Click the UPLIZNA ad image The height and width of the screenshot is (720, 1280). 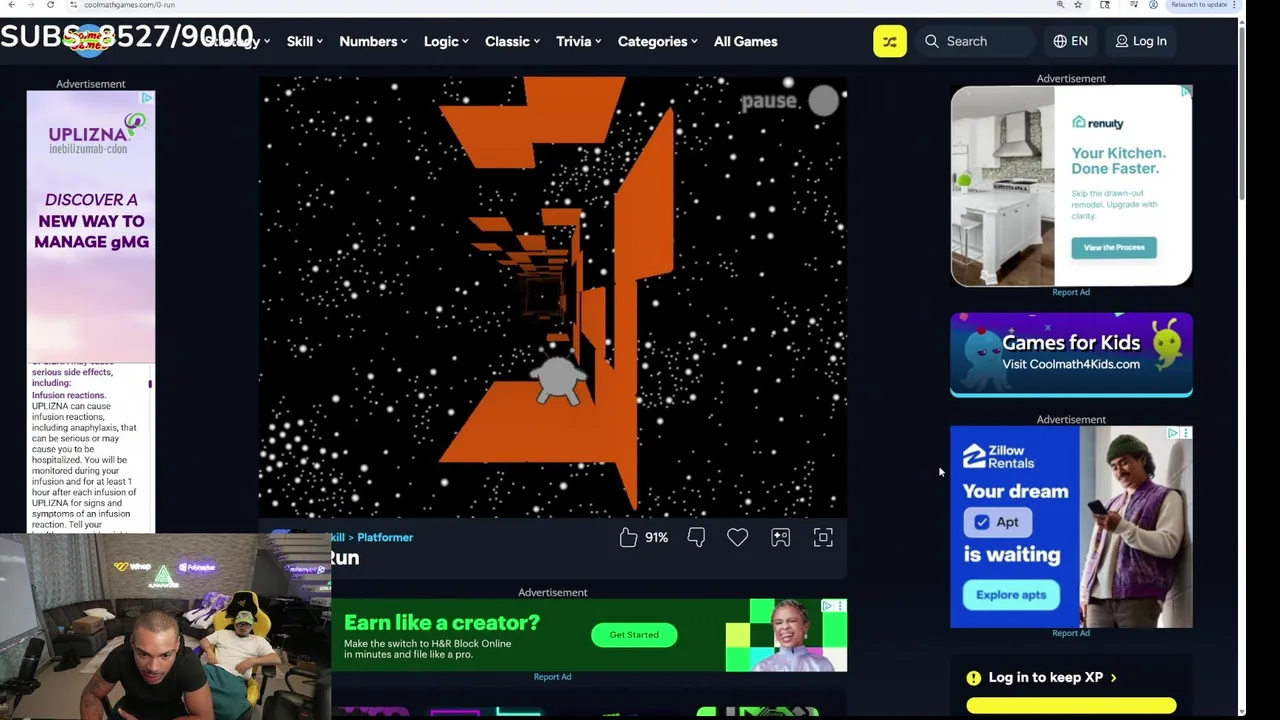pos(91,226)
